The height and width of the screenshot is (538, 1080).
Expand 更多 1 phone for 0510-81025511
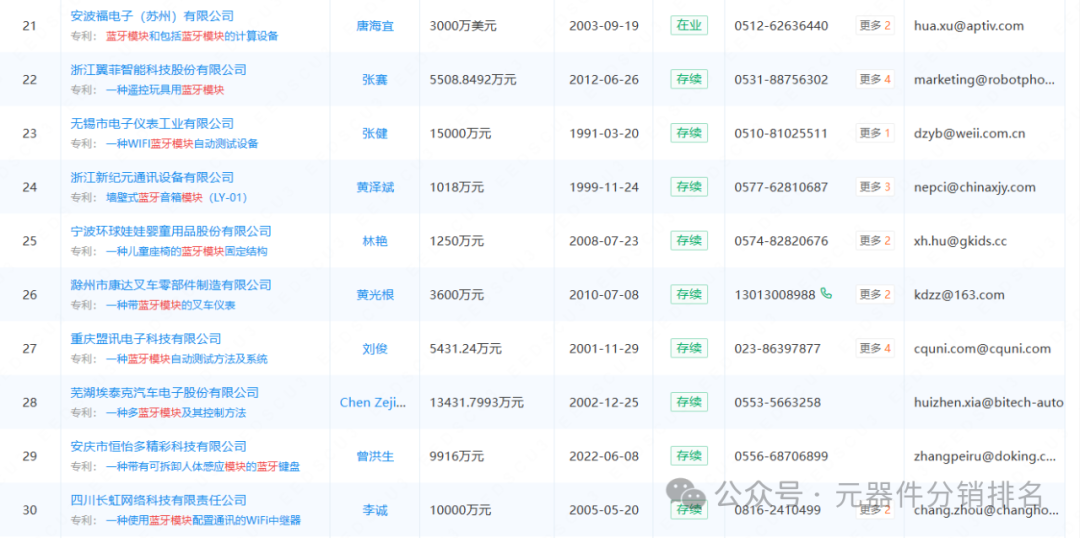[875, 133]
